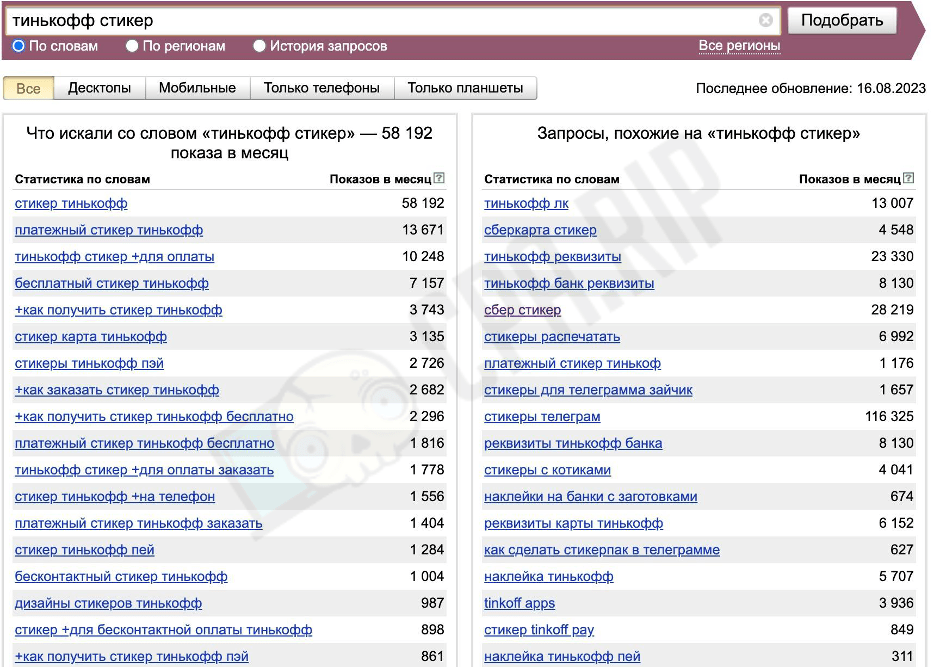Image resolution: width=941 pixels, height=668 pixels.
Task: Click the '7 157' impressions value
Action: (x=427, y=283)
